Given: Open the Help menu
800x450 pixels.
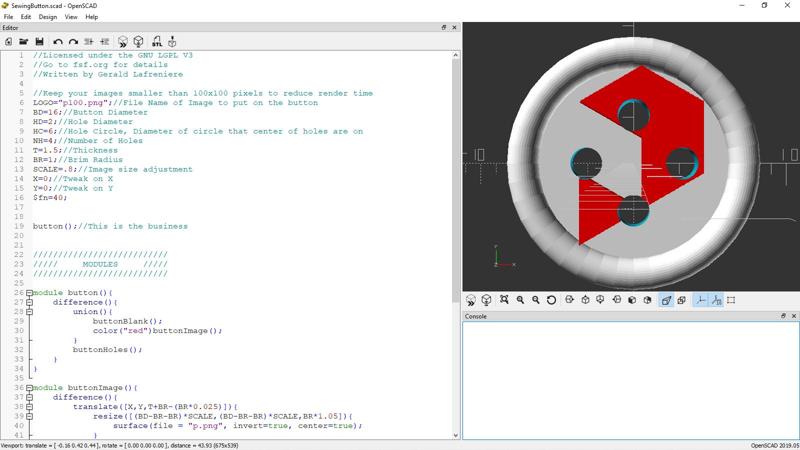Looking at the screenshot, I should point(91,17).
